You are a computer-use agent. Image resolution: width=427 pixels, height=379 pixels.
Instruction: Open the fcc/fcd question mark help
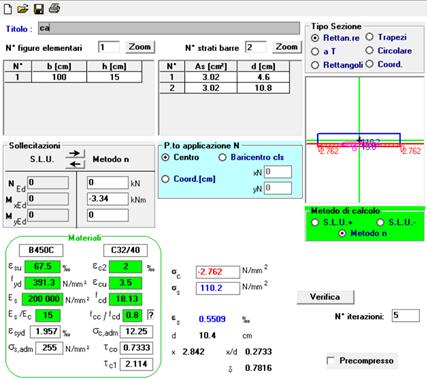pos(151,315)
